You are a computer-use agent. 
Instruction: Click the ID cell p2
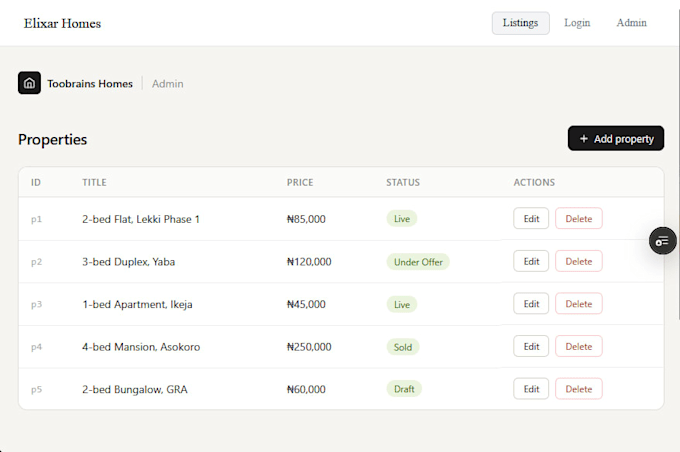36,262
